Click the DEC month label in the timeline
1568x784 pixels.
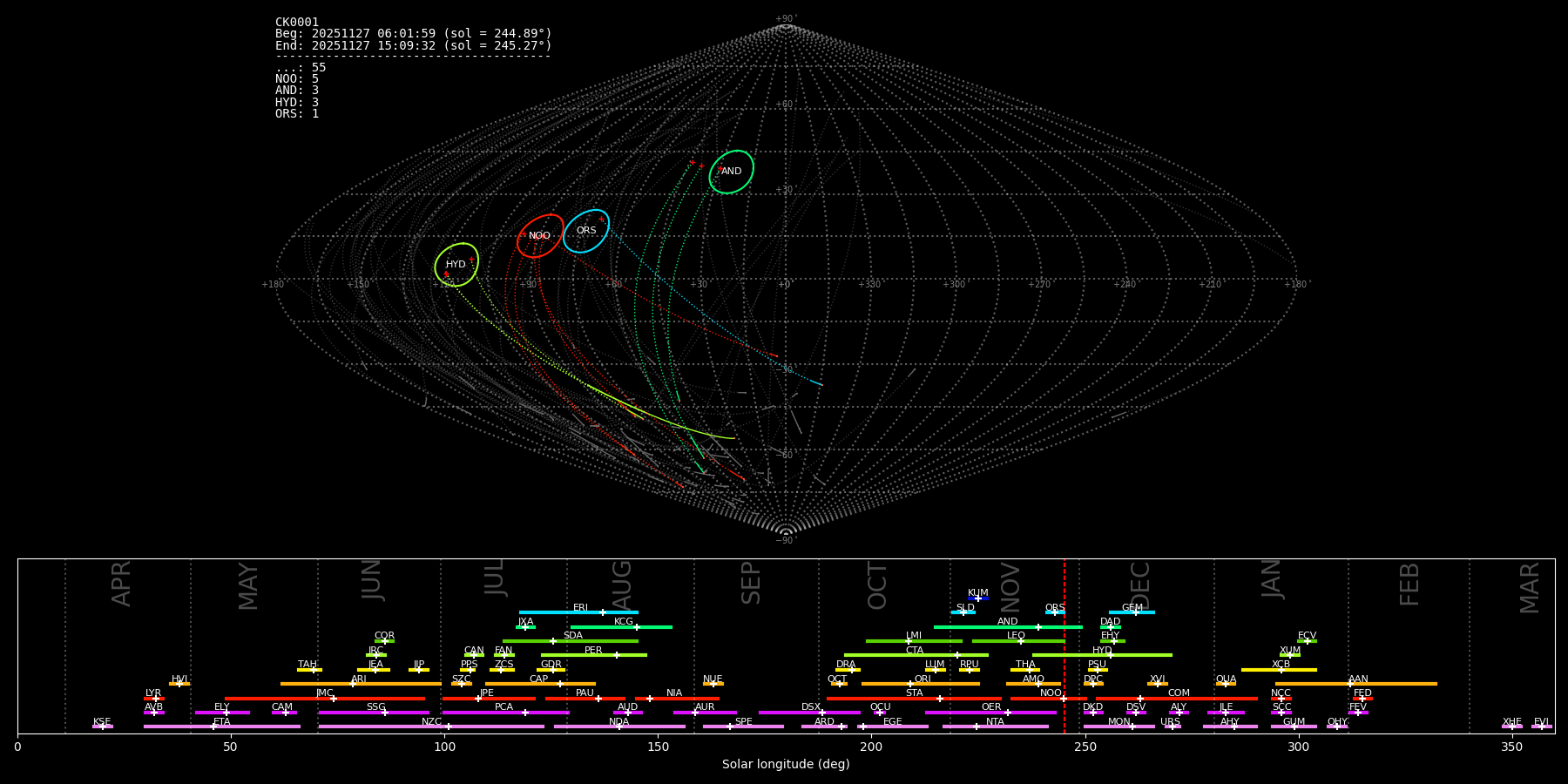coord(1140,586)
